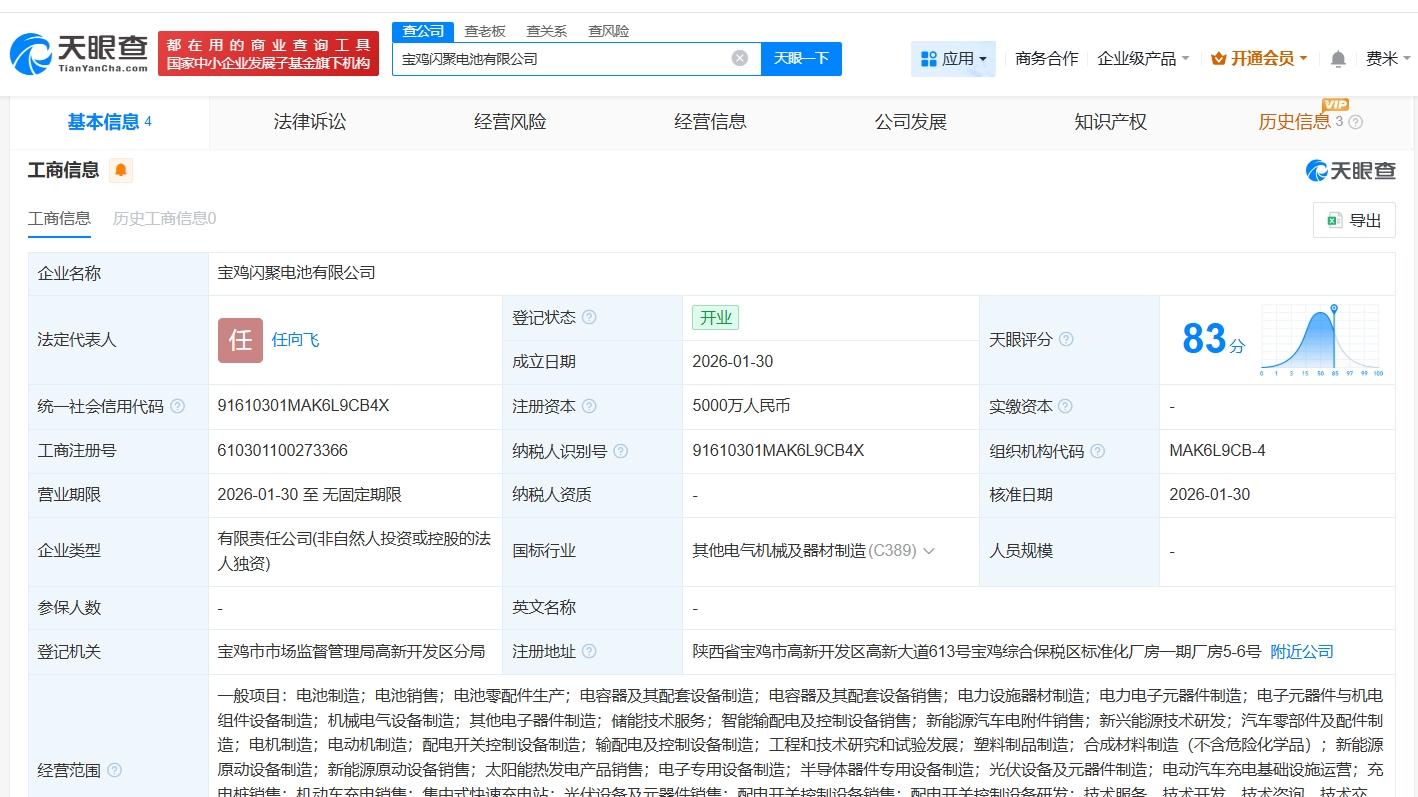The height and width of the screenshot is (797, 1418).
Task: Switch to the 法律诉讼 tab
Action: pyautogui.click(x=309, y=121)
